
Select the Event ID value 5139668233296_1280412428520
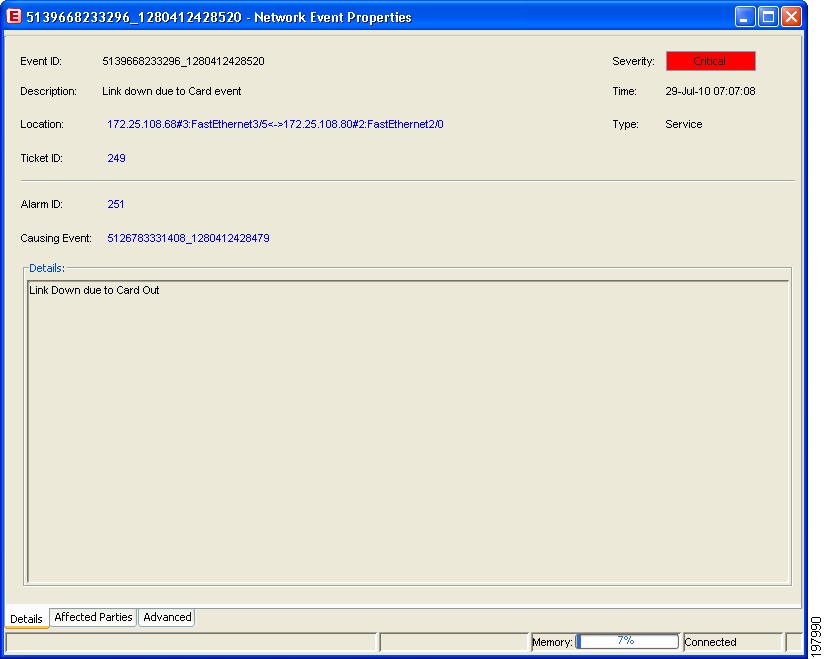(183, 61)
